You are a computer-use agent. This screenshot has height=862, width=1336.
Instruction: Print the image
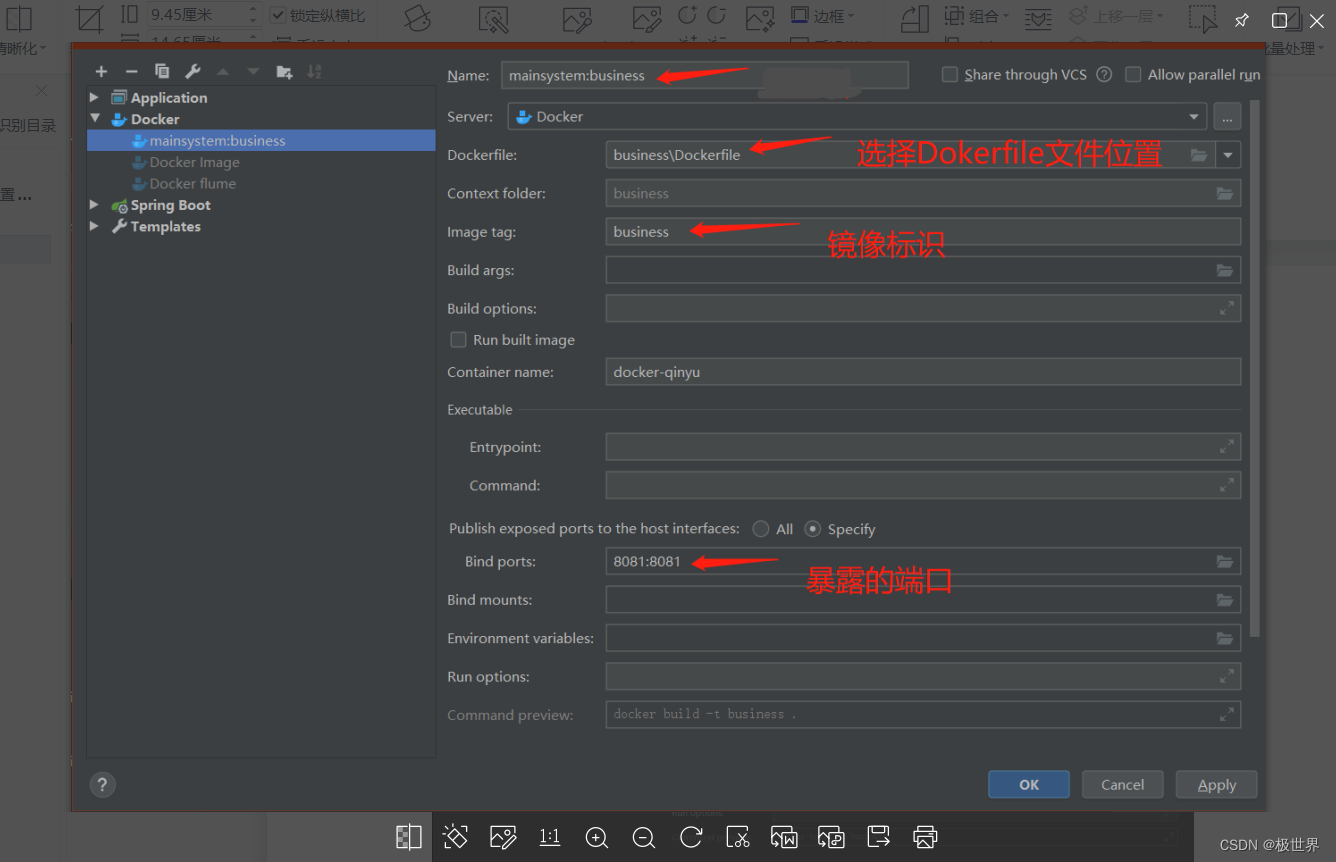pyautogui.click(x=925, y=837)
